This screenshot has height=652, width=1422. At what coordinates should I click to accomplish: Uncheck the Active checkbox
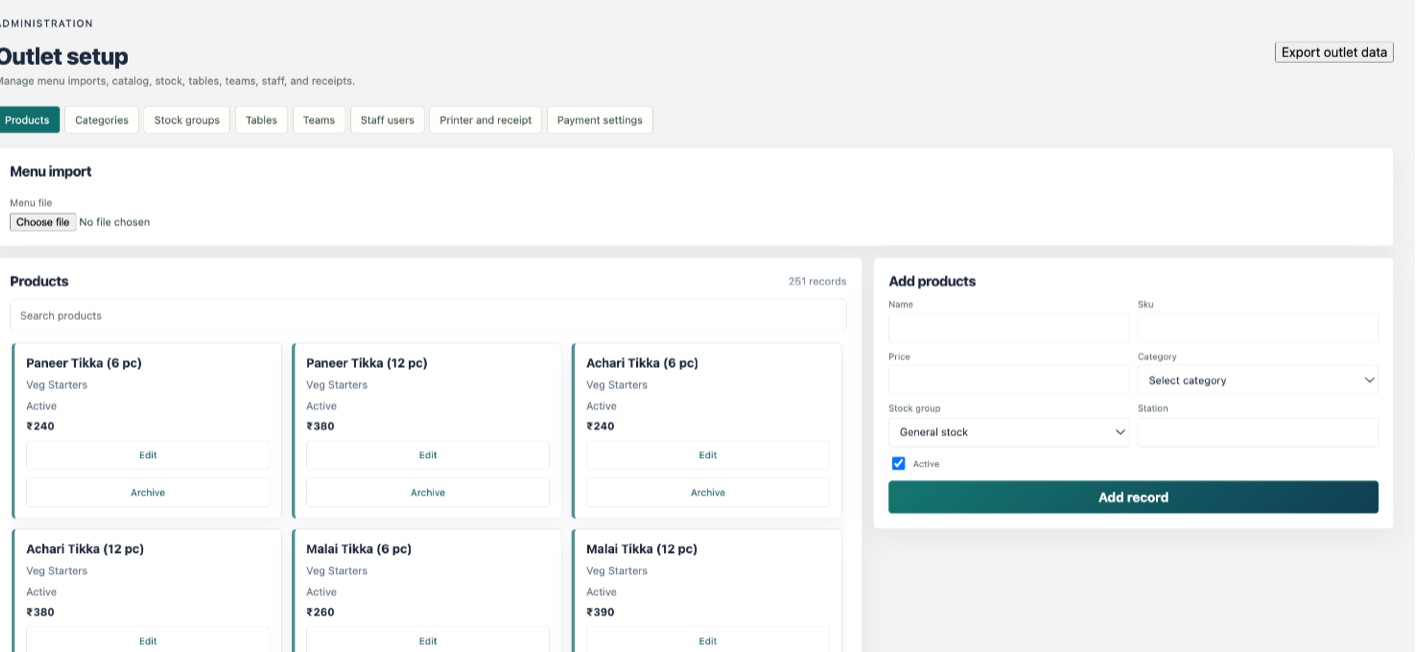tap(898, 463)
